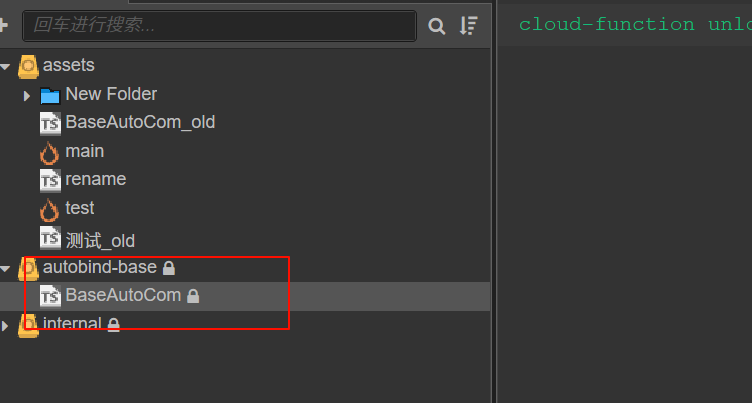Image resolution: width=752 pixels, height=403 pixels.
Task: Select the 测试_old script file
Action: (x=100, y=240)
